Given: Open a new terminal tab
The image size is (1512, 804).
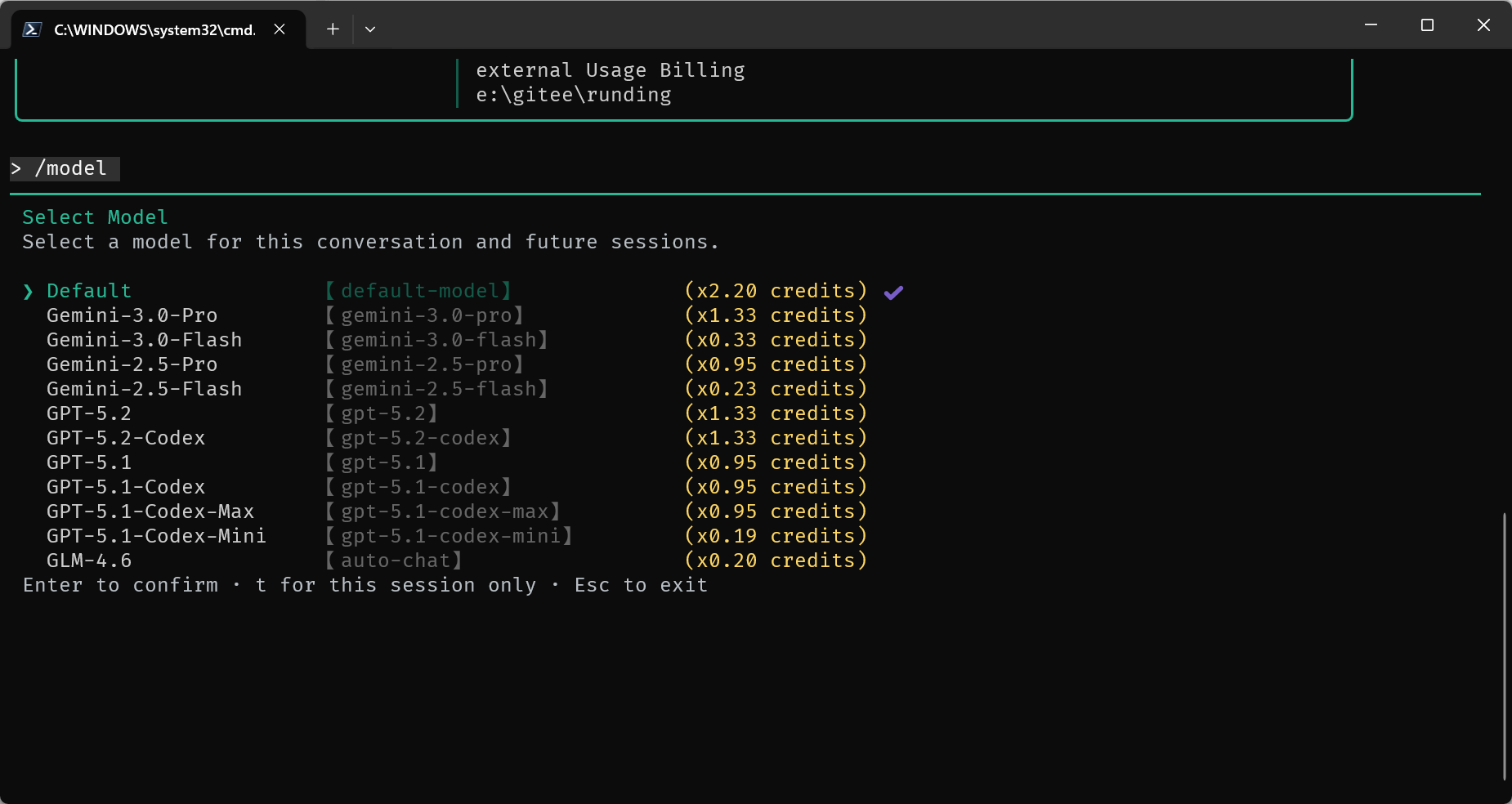Looking at the screenshot, I should click(333, 29).
